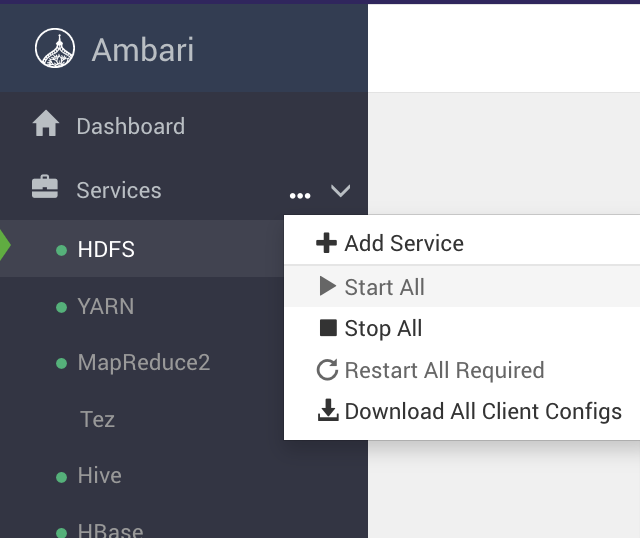The width and height of the screenshot is (640, 538).
Task: Click the stop square icon
Action: click(328, 328)
